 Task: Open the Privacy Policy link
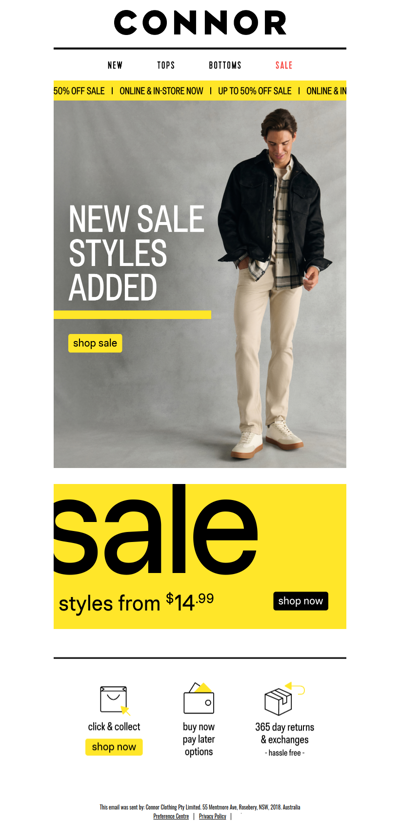212,817
